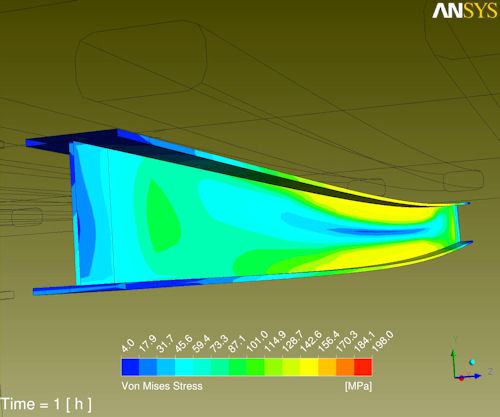Click the legend value "170.3"

pos(347,342)
